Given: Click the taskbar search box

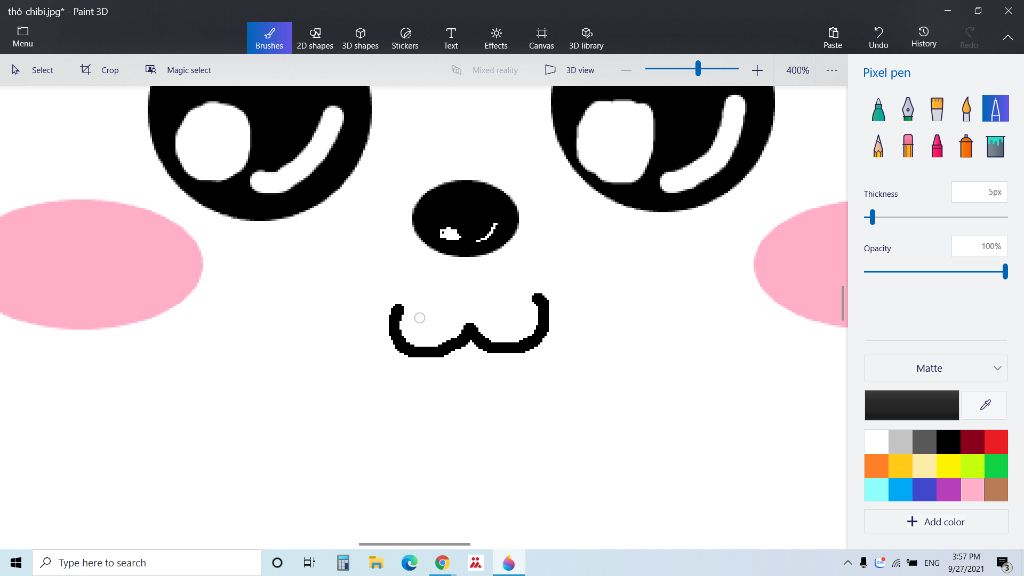Looking at the screenshot, I should pyautogui.click(x=147, y=562).
